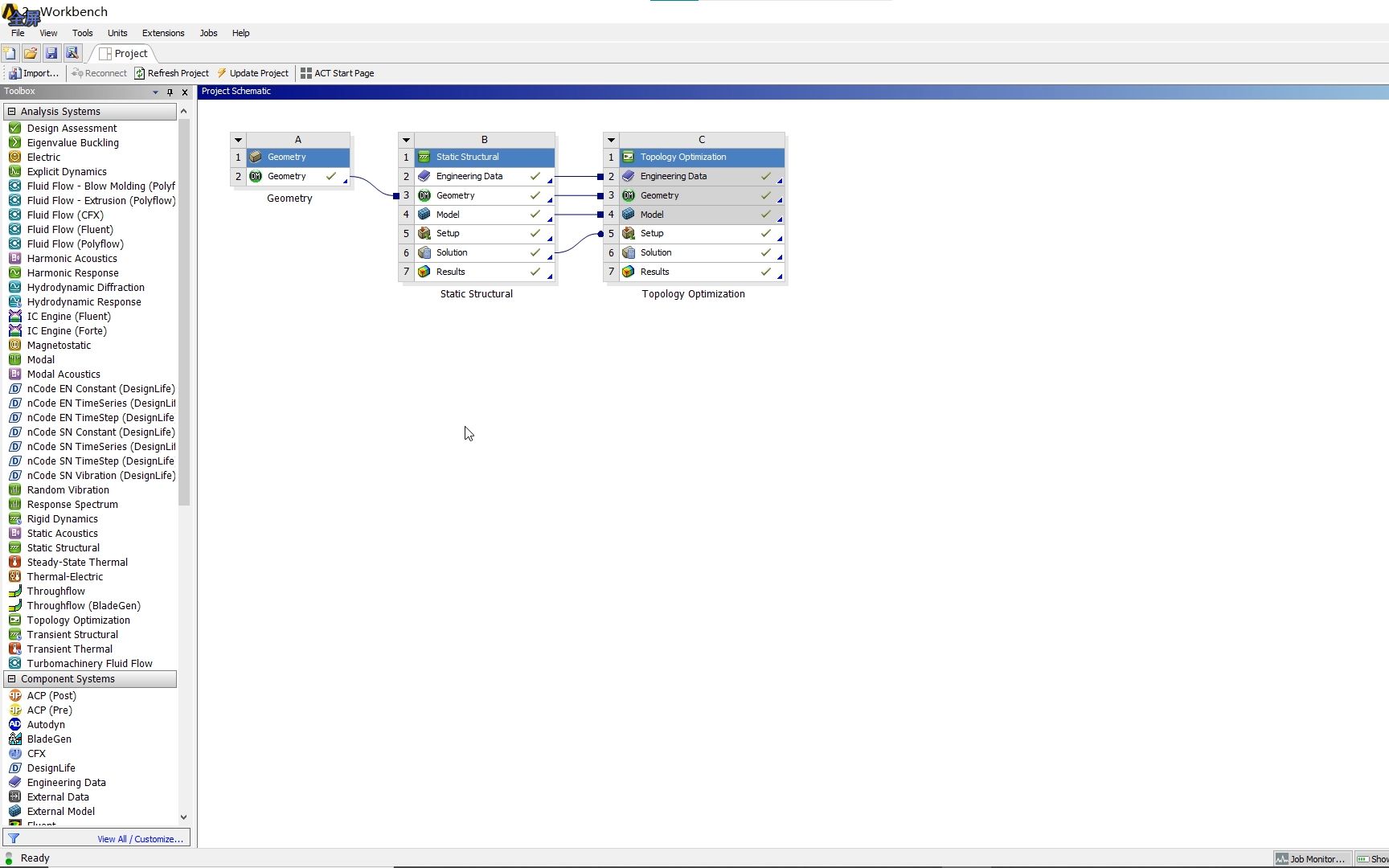The height and width of the screenshot is (868, 1389).
Task: Select Topology Optimization system header cell
Action: coord(702,157)
